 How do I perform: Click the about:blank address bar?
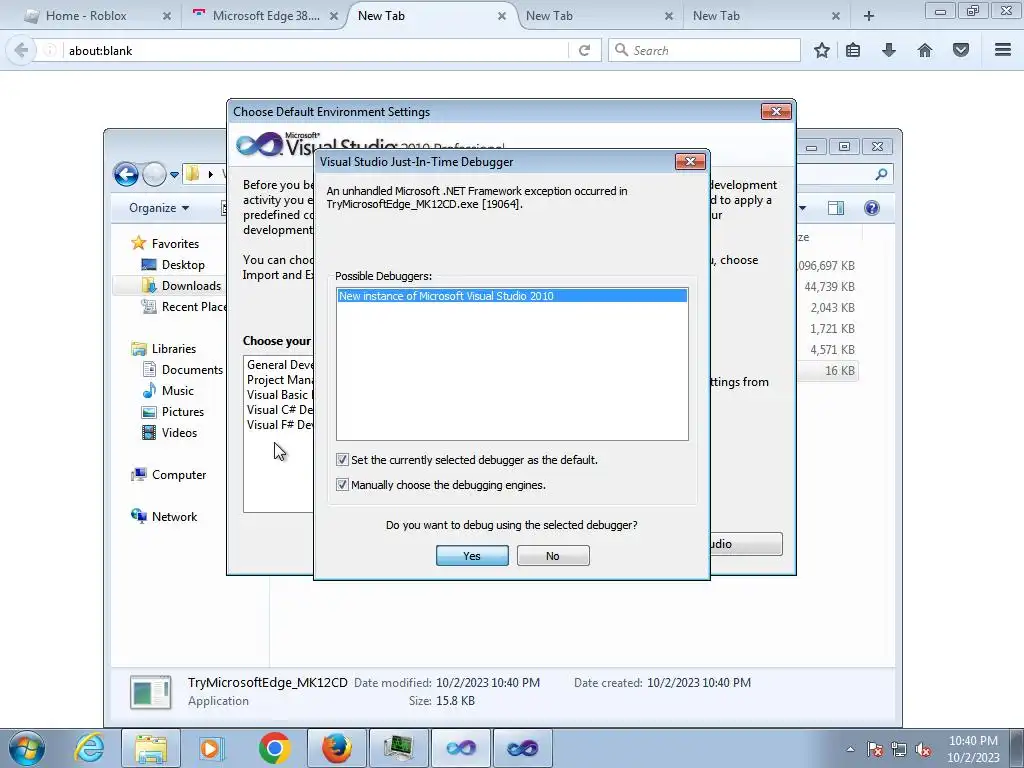pos(317,50)
